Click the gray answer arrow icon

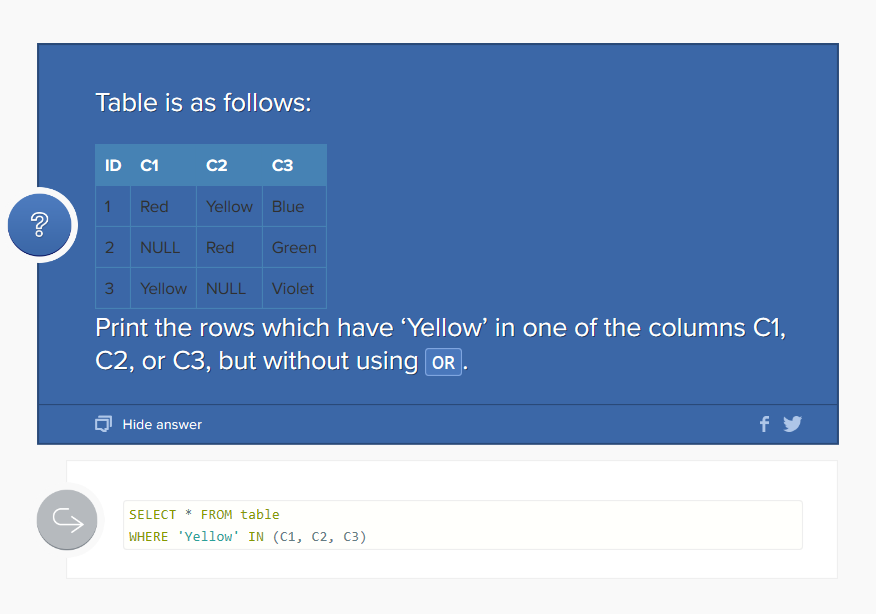[67, 520]
